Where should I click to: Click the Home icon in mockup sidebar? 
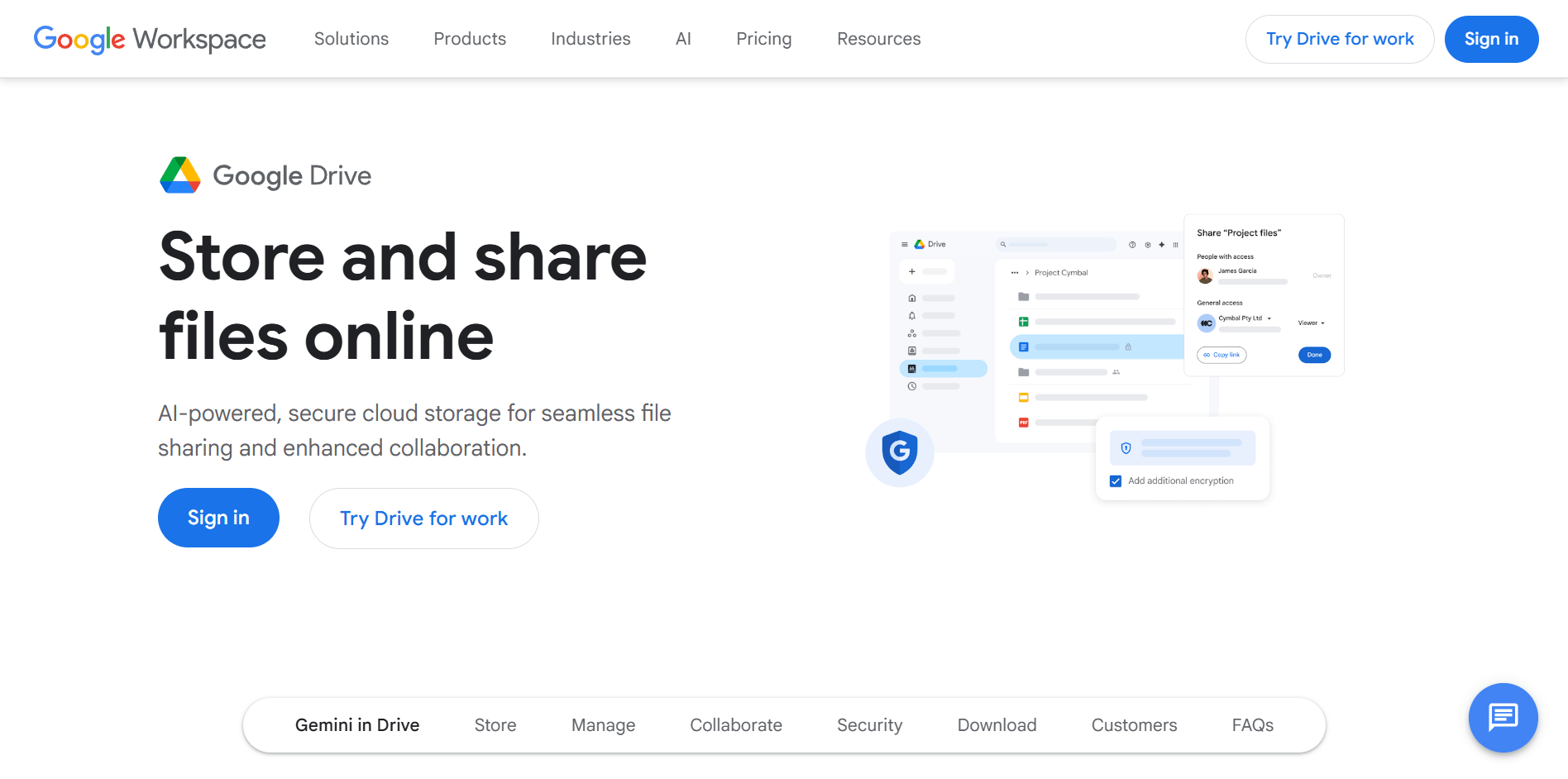tap(912, 298)
